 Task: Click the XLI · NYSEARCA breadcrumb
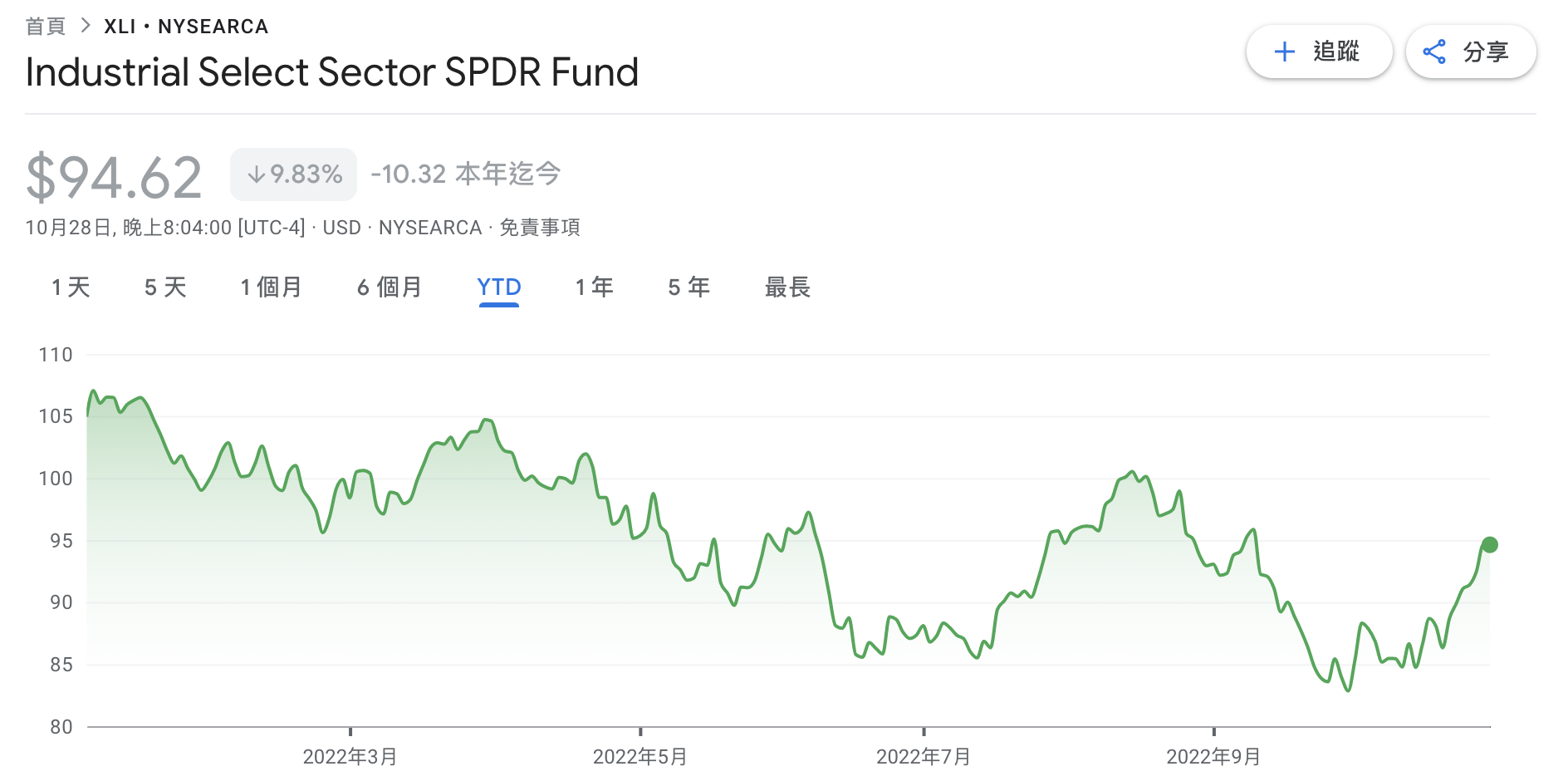coord(186,27)
